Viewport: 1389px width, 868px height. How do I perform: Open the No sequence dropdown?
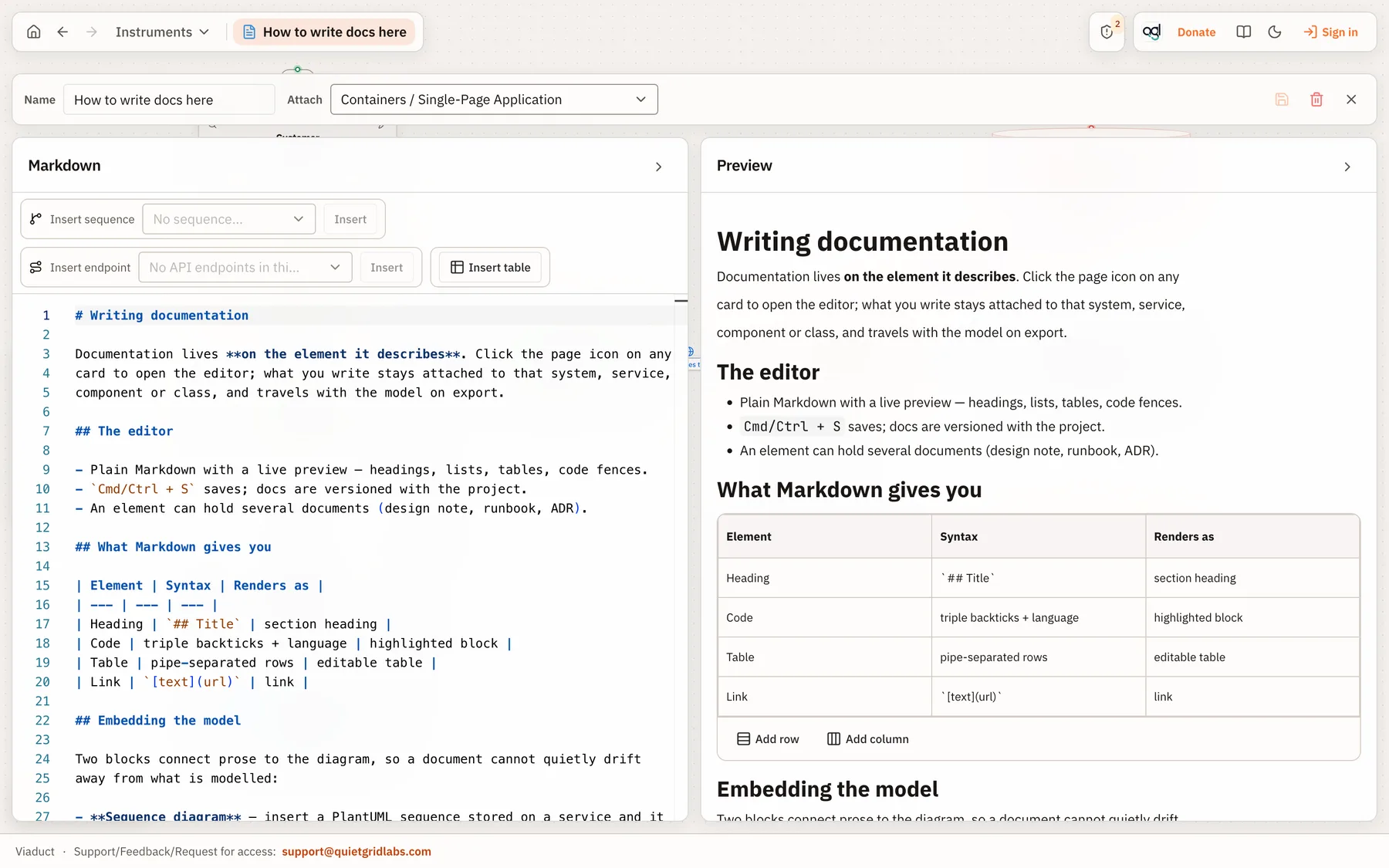[x=229, y=219]
